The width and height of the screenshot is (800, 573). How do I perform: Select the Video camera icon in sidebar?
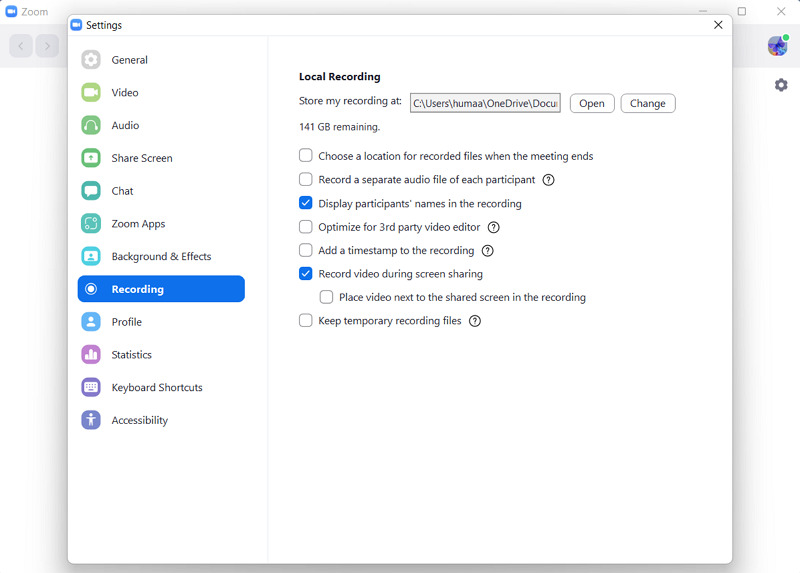(91, 92)
